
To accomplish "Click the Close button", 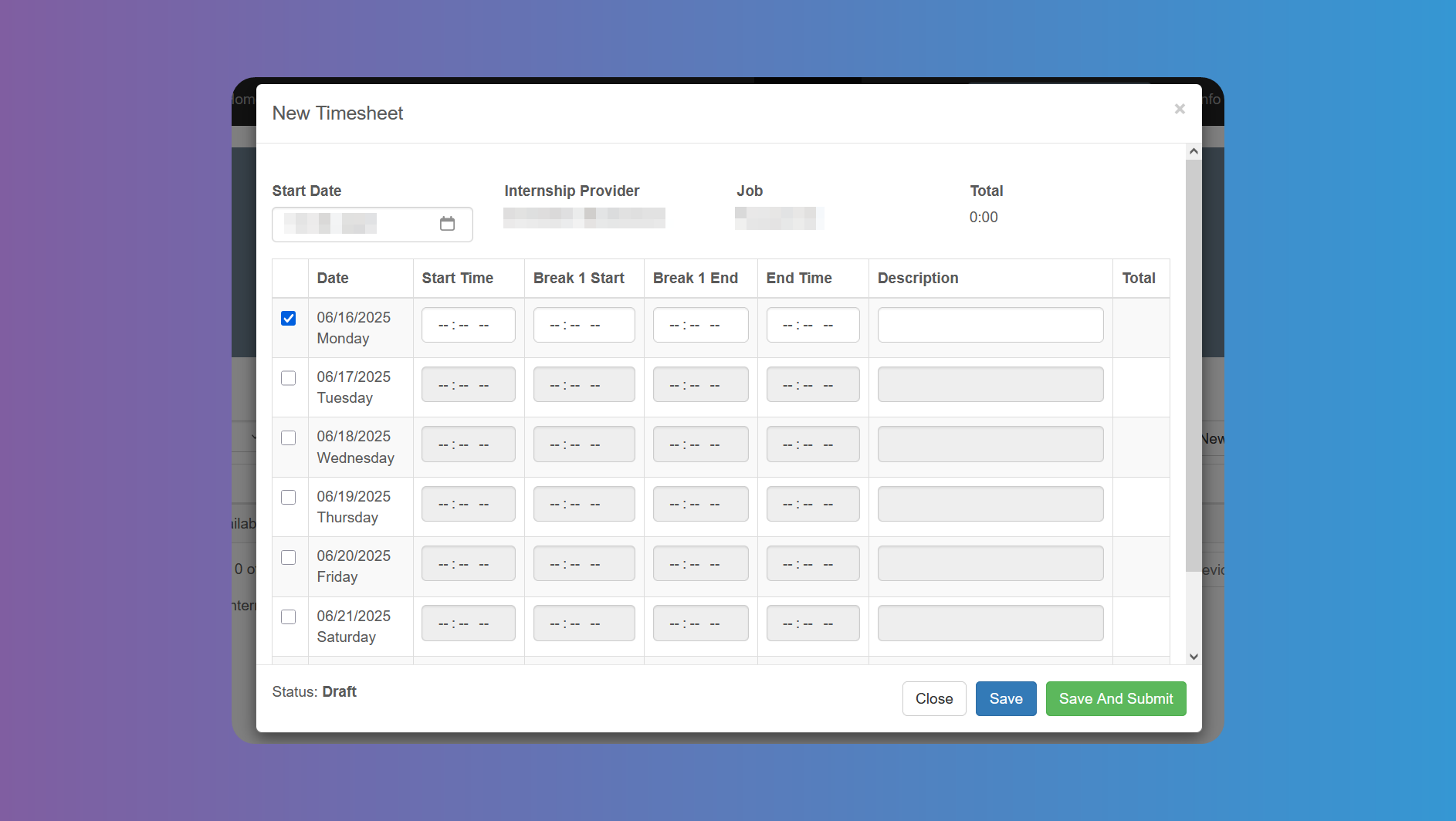I will point(933,698).
